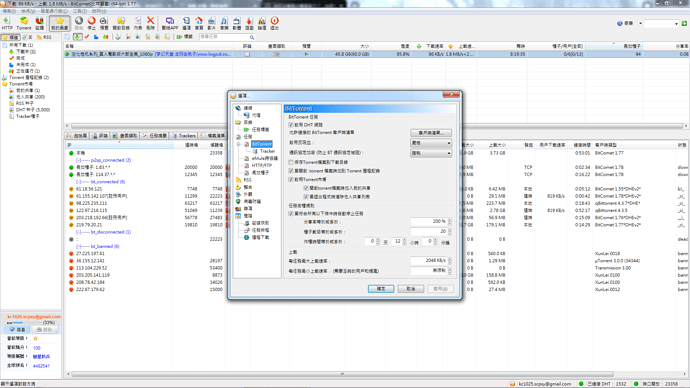This screenshot has height=388, width=690.
Task: Collapse the bt_banned (6) group
Action: (x=78, y=246)
